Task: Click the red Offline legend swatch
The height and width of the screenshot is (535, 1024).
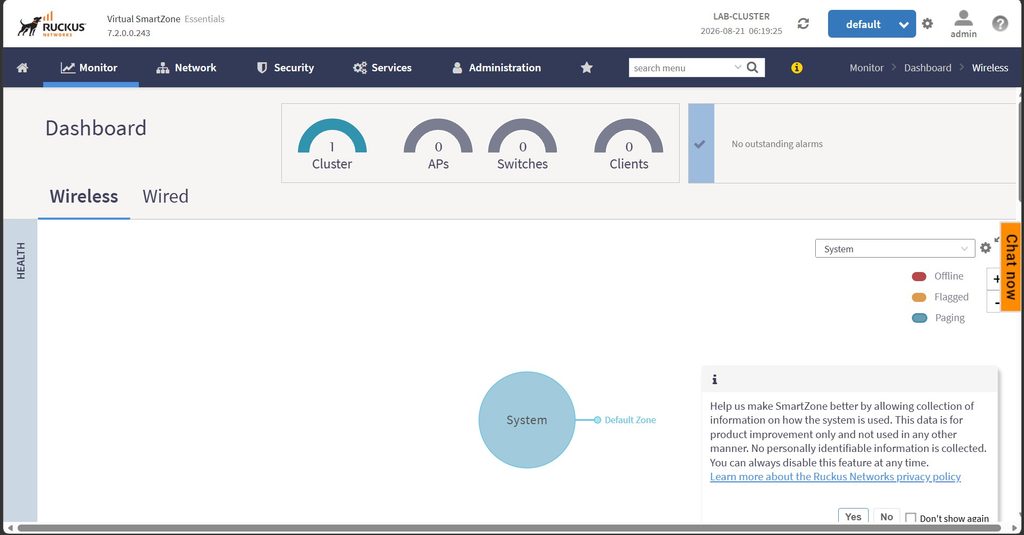Action: [919, 276]
